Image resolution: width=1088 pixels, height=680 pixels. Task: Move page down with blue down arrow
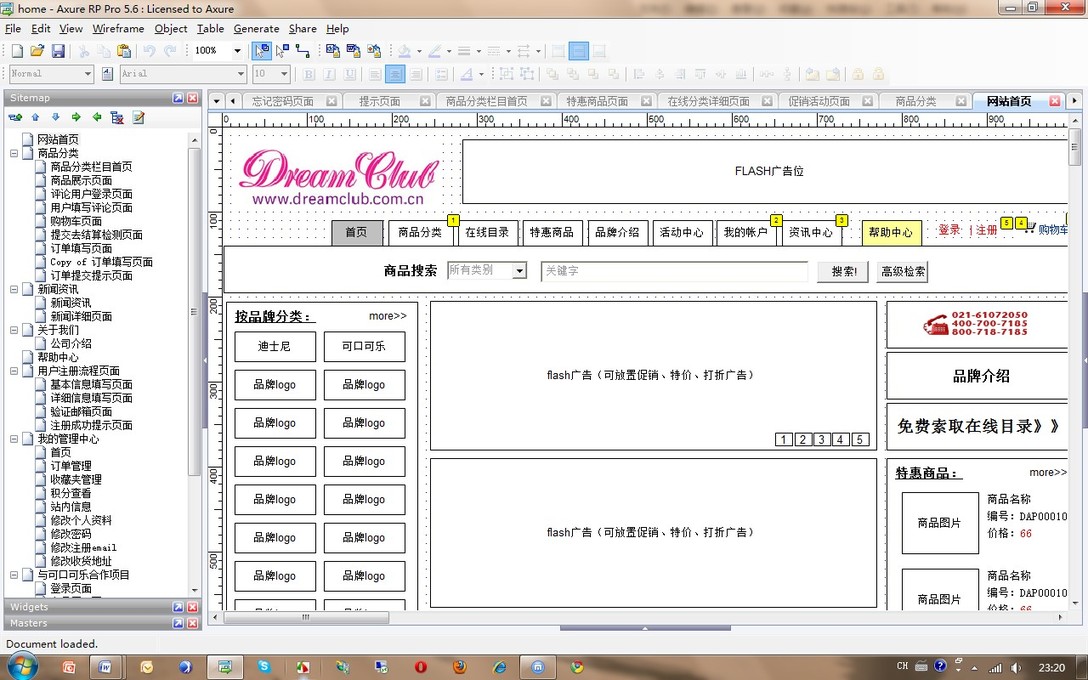56,117
